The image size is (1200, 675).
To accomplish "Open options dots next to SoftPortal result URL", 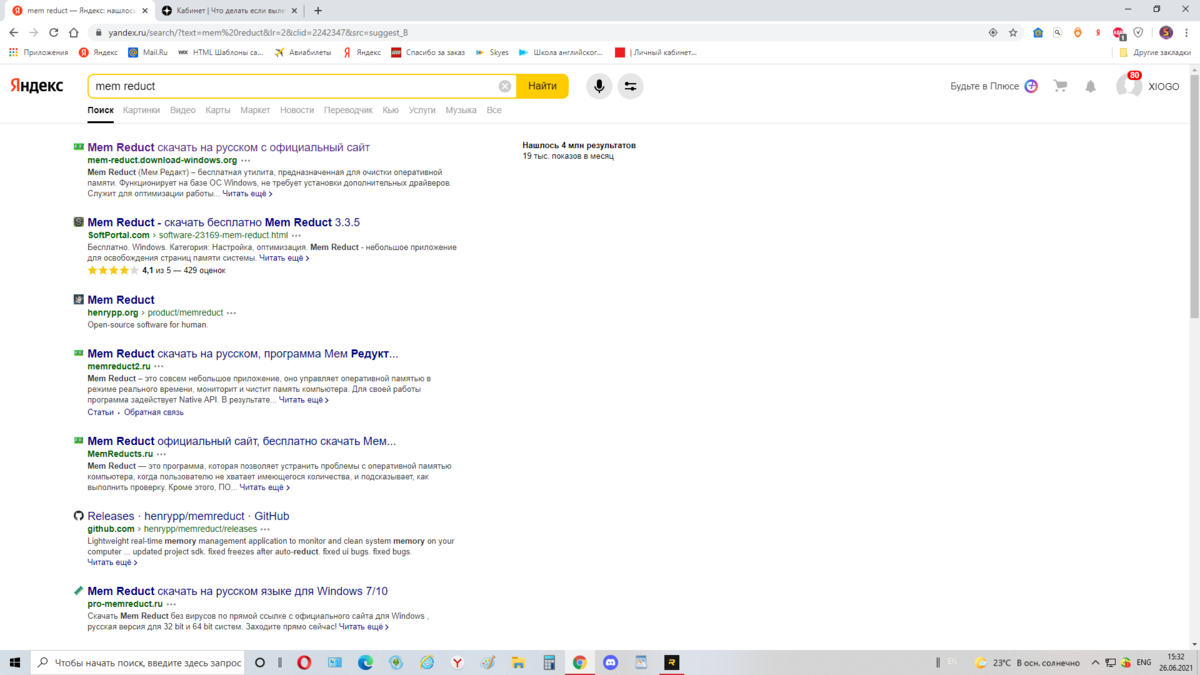I will click(x=296, y=236).
